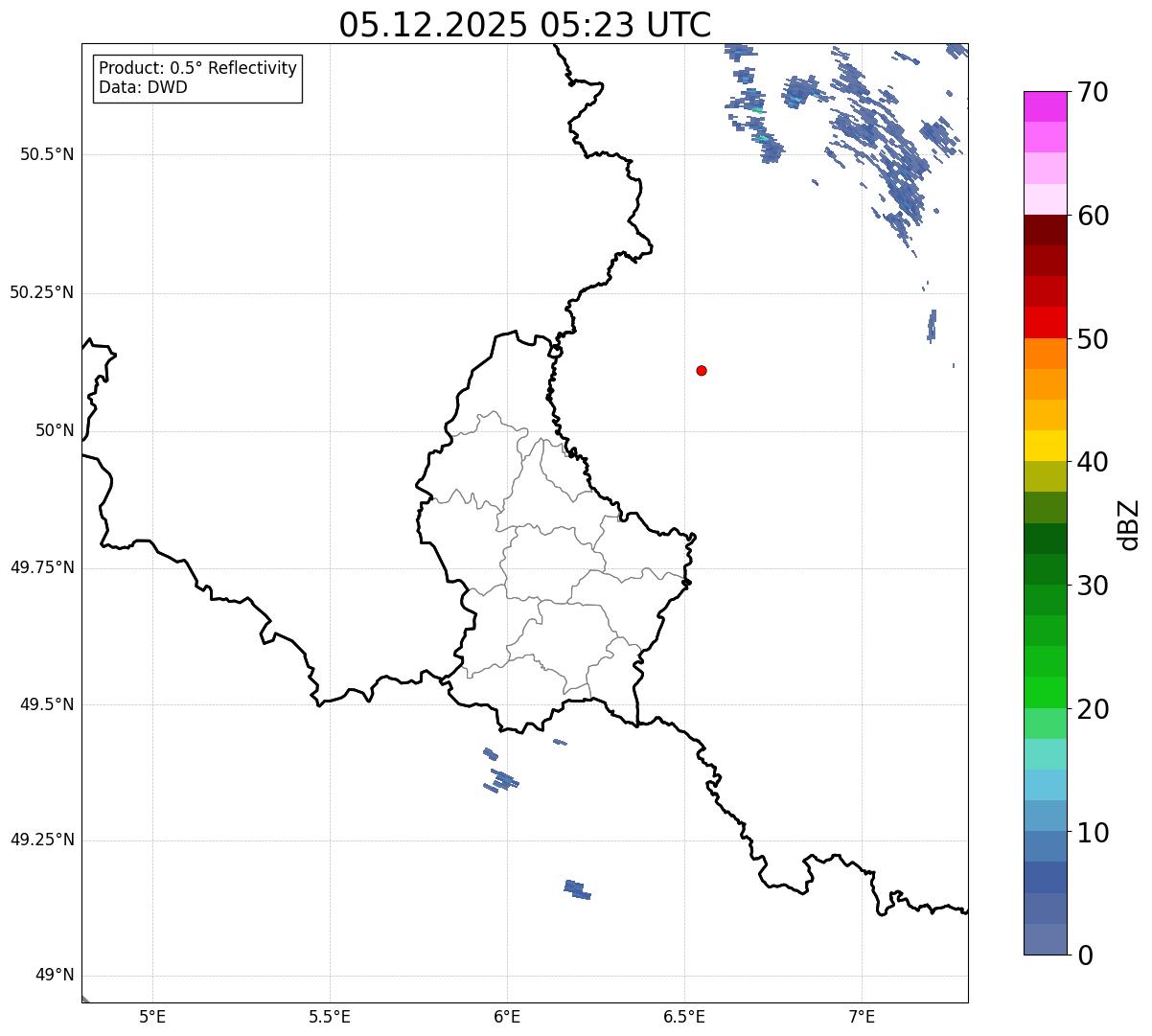Click the 'Data: DWD' line in legend box

pyautogui.click(x=143, y=87)
